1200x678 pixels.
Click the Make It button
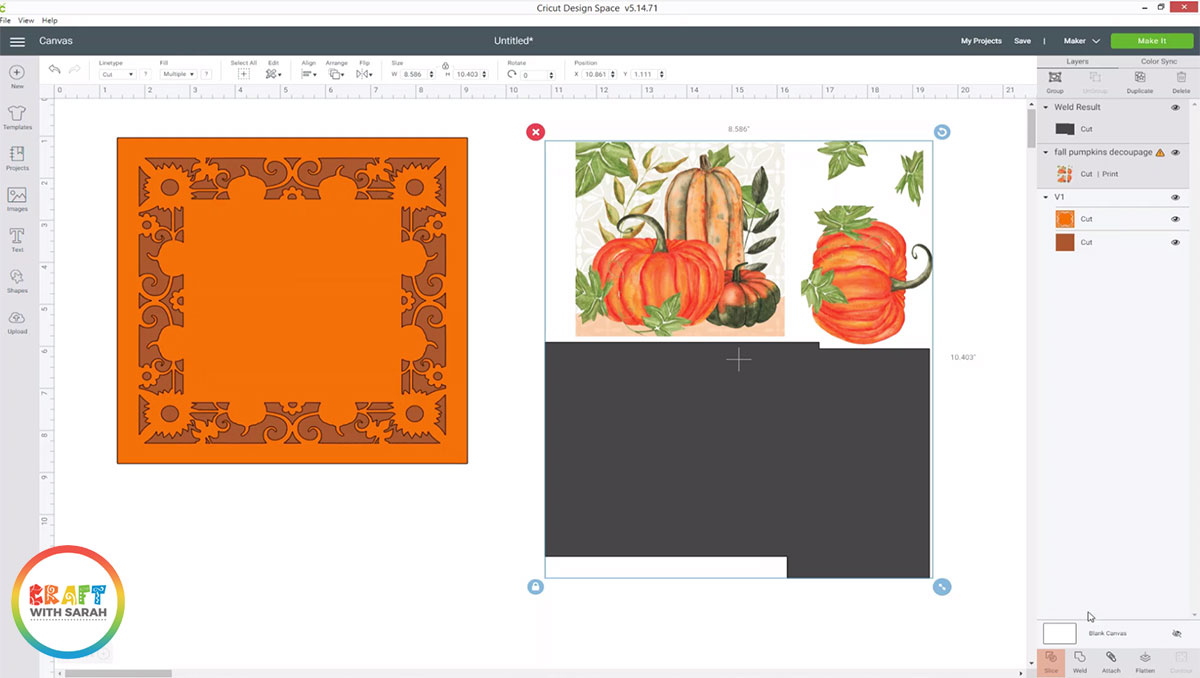click(x=1151, y=41)
